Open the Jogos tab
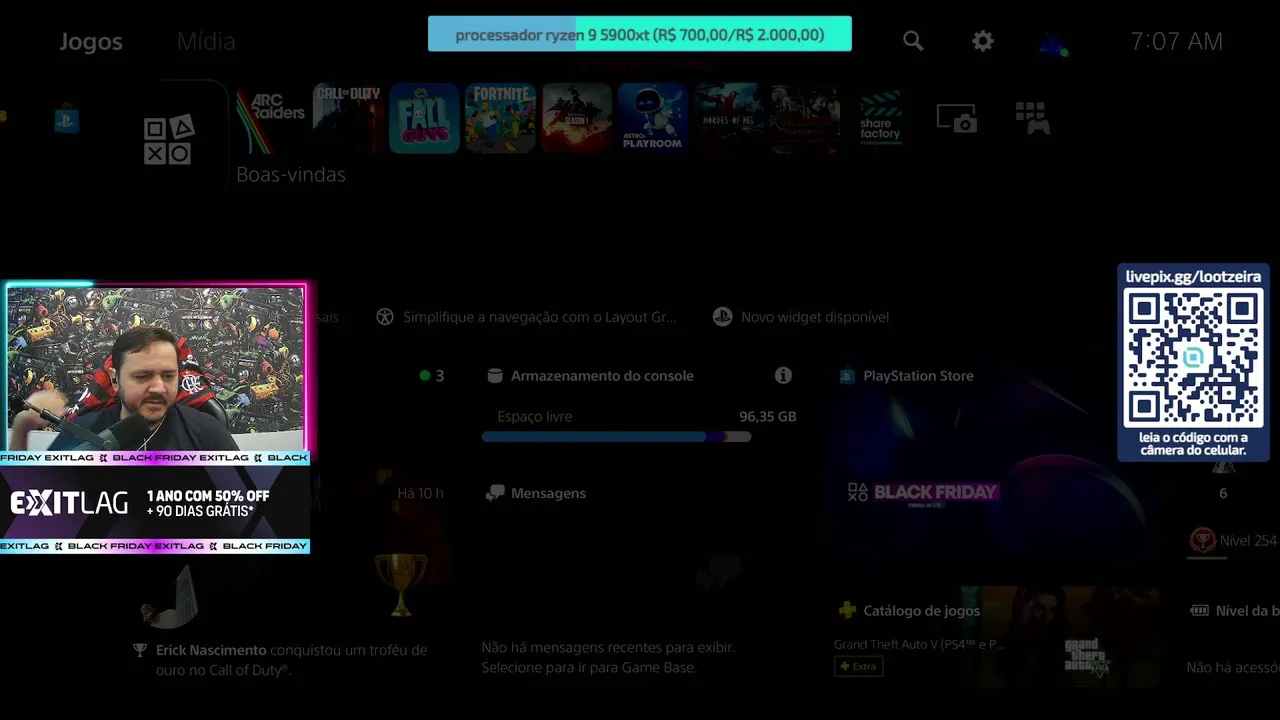This screenshot has width=1280, height=720. [91, 41]
